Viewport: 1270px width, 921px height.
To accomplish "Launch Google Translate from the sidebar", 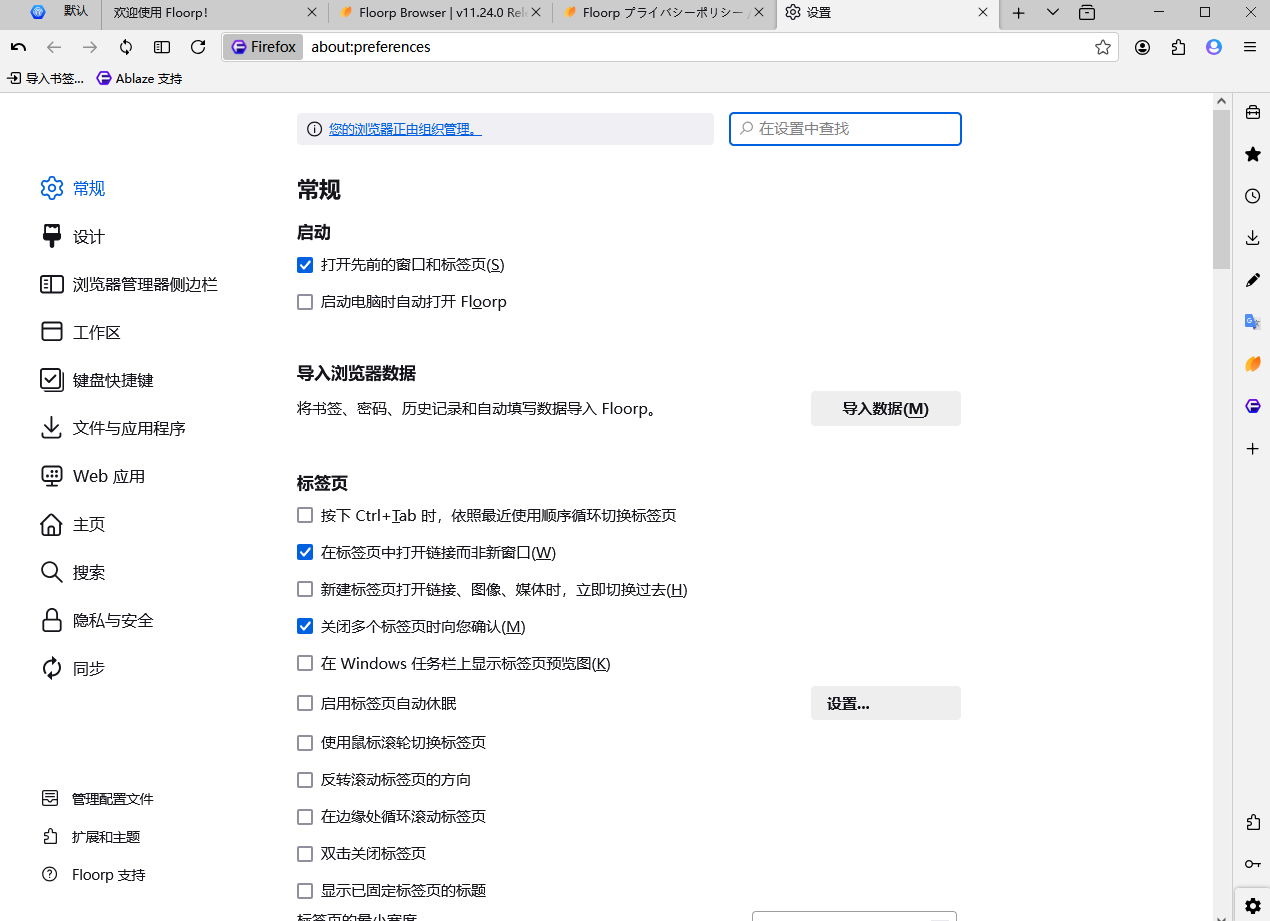I will coord(1252,322).
